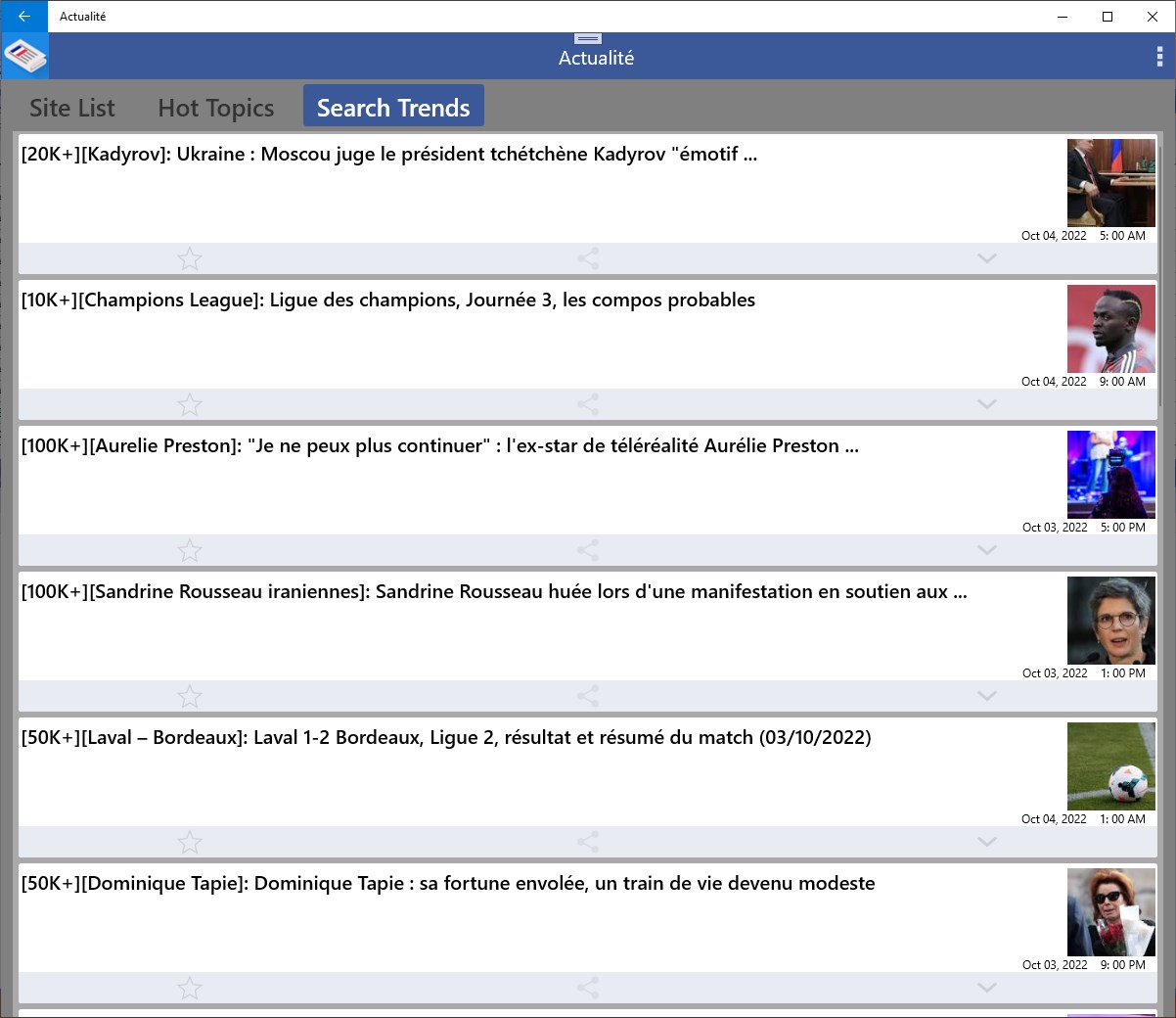Click the Oct 04, 2022 1:00 AM timestamp
1176x1018 pixels.
click(1083, 819)
